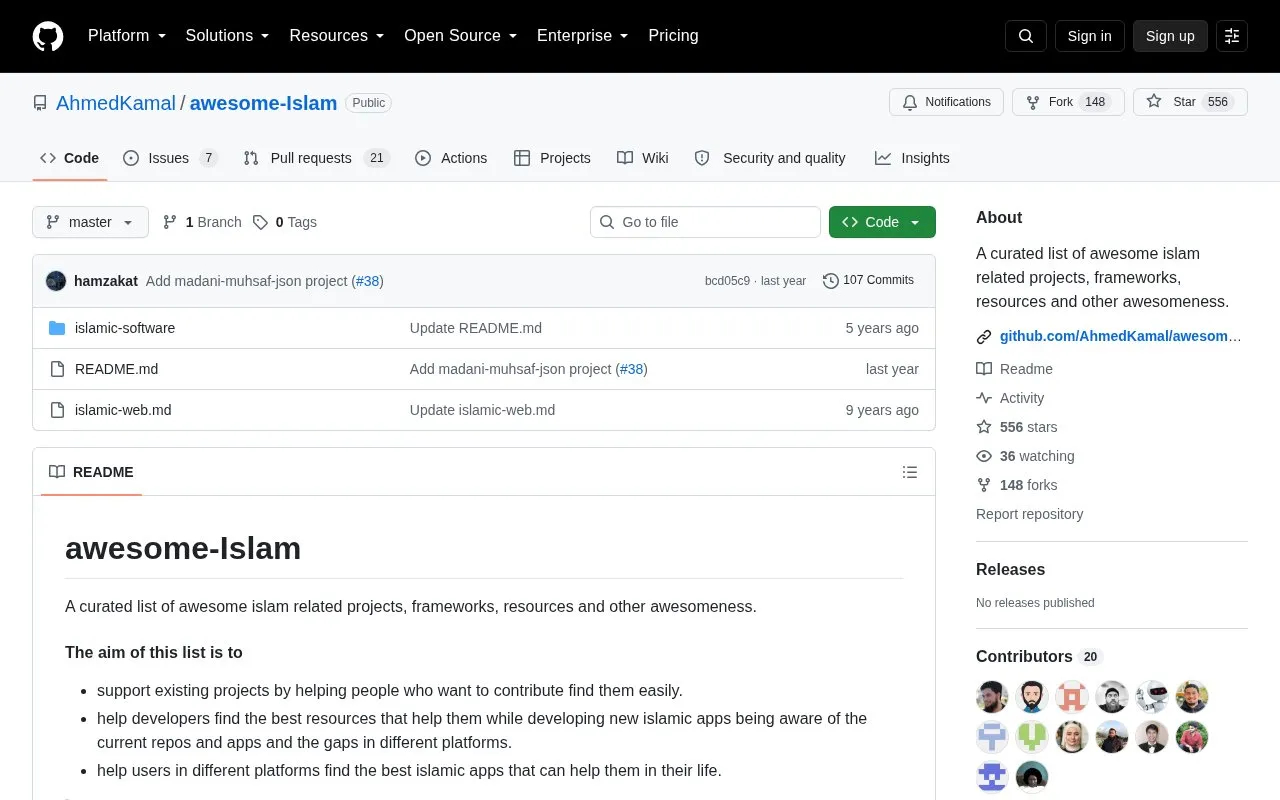1280x800 pixels.
Task: Click the Sign in button
Action: click(x=1089, y=36)
